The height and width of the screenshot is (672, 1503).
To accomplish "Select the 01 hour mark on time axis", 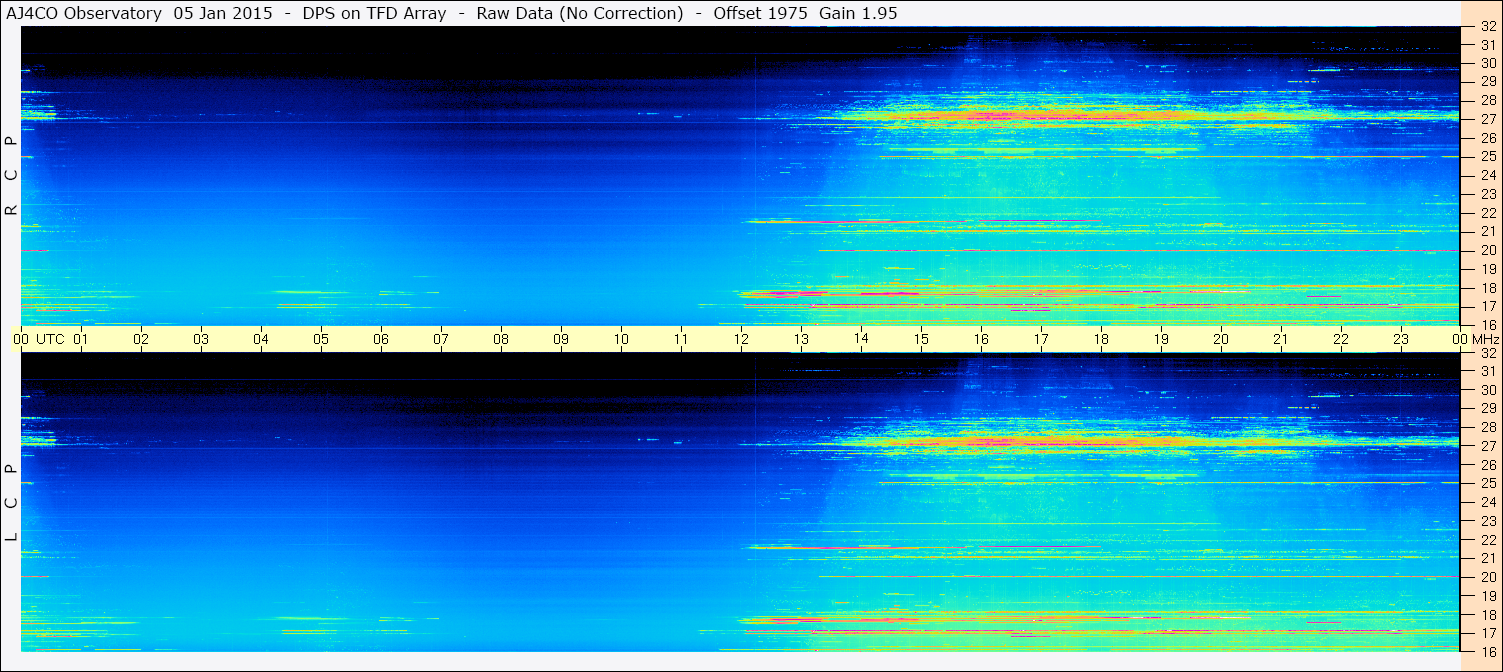I will pos(81,339).
